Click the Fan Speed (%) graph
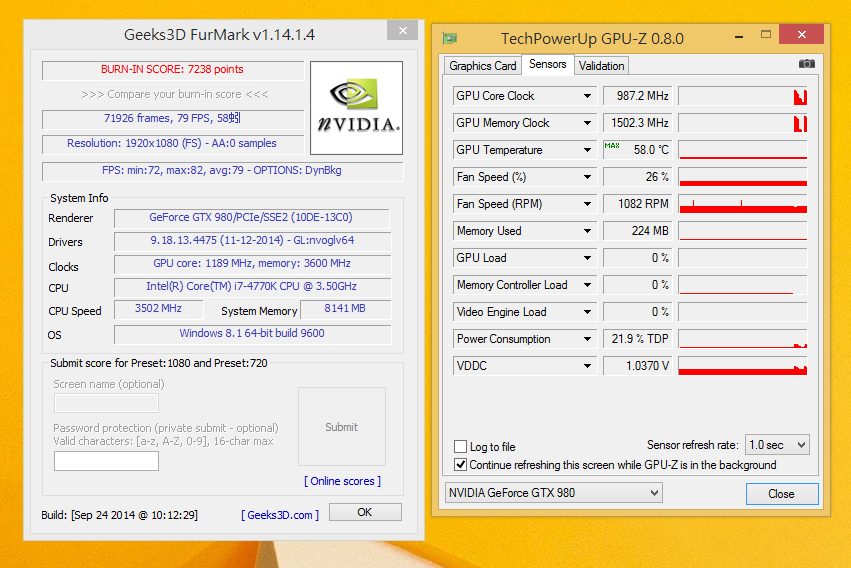 pos(742,177)
